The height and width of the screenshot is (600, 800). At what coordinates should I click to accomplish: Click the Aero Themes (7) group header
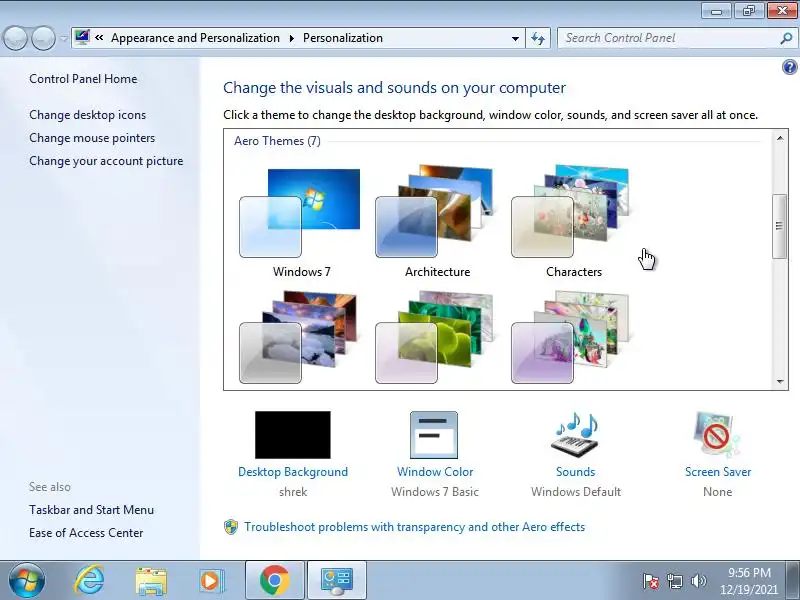[x=277, y=141]
